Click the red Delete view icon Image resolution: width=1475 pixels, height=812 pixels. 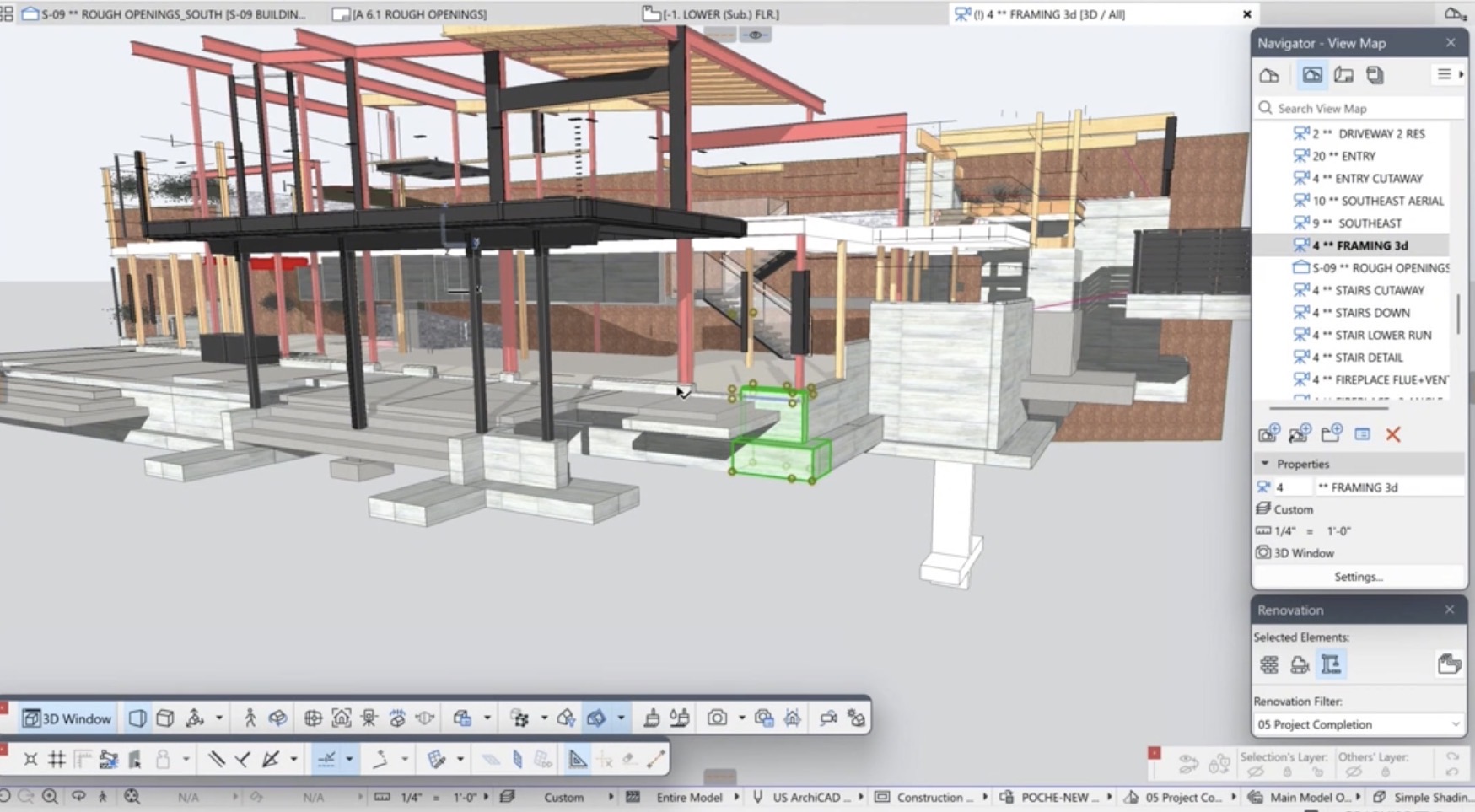(x=1392, y=434)
